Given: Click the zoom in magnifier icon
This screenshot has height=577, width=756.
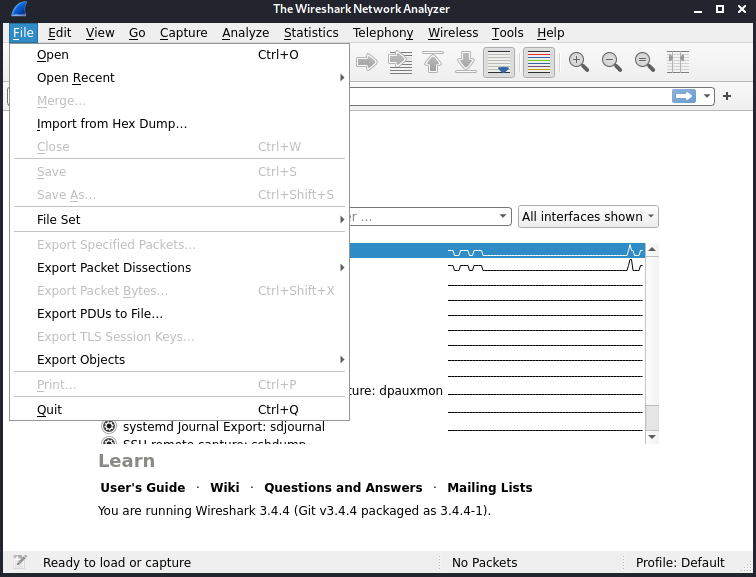Looking at the screenshot, I should pos(579,62).
